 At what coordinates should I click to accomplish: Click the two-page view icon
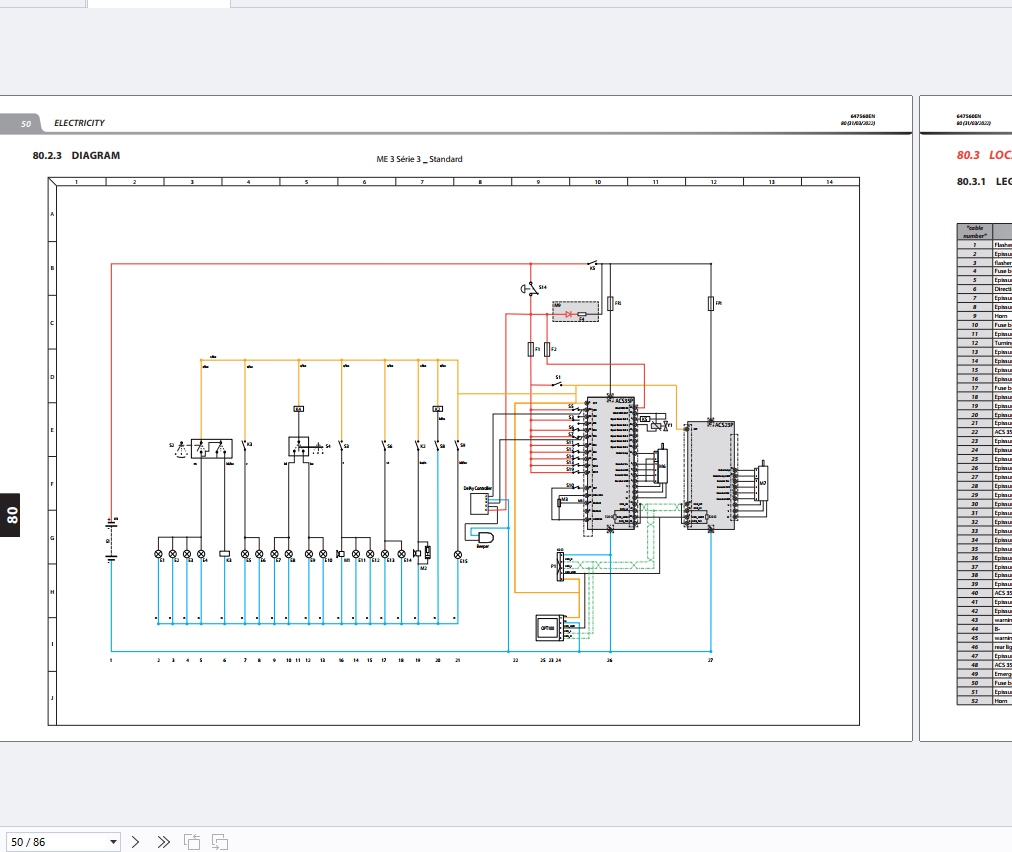pyautogui.click(x=219, y=842)
